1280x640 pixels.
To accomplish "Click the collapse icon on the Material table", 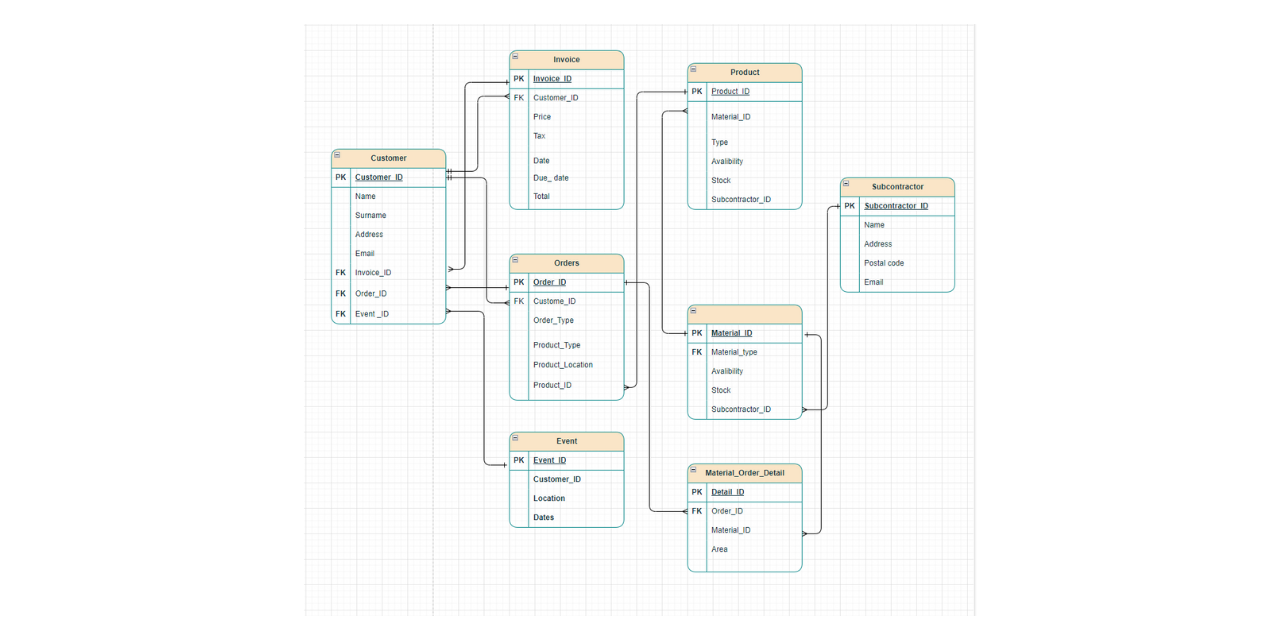I will click(693, 313).
